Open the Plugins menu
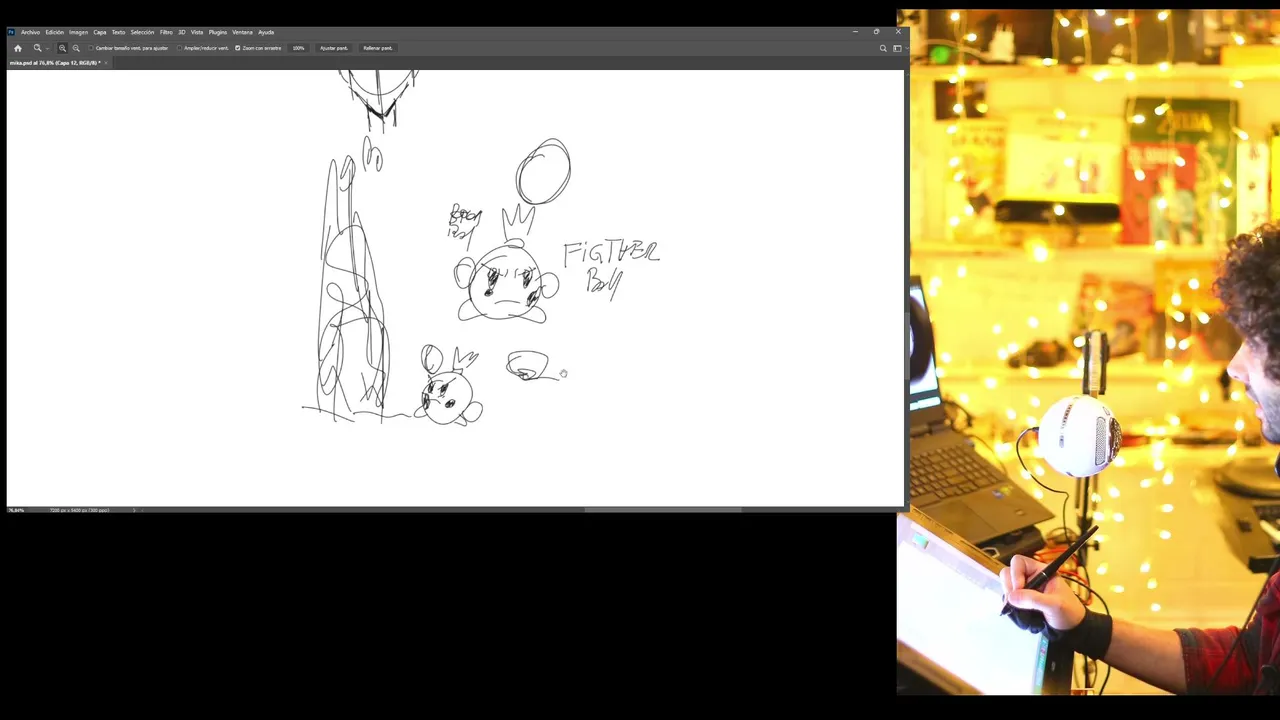Viewport: 1280px width, 720px height. click(217, 32)
